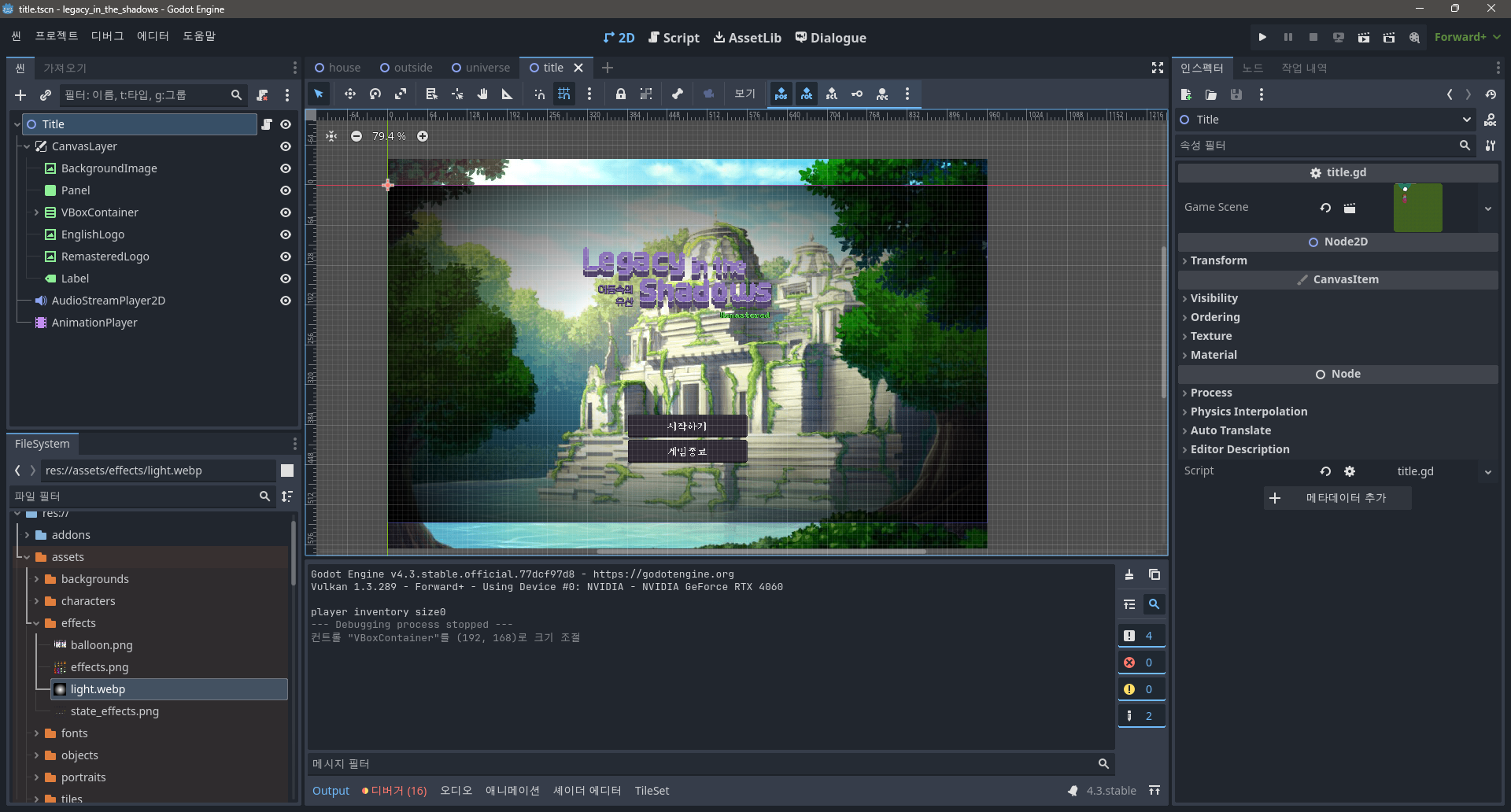
Task: Expand the Physics Interpolation section
Action: pyautogui.click(x=1338, y=412)
